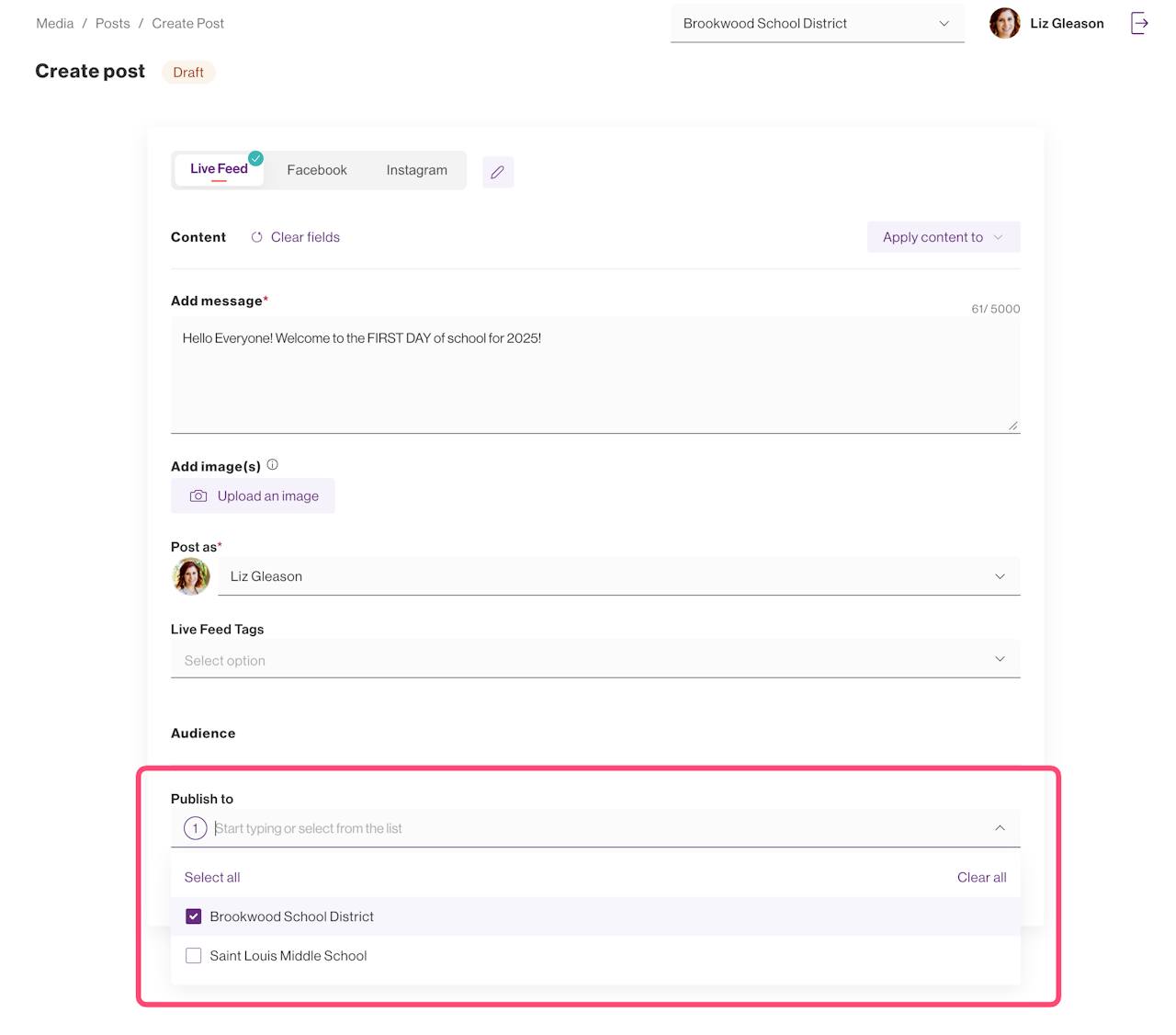Uncheck the Brookwood School District checkbox
The height and width of the screenshot is (1035, 1176).
[x=194, y=916]
